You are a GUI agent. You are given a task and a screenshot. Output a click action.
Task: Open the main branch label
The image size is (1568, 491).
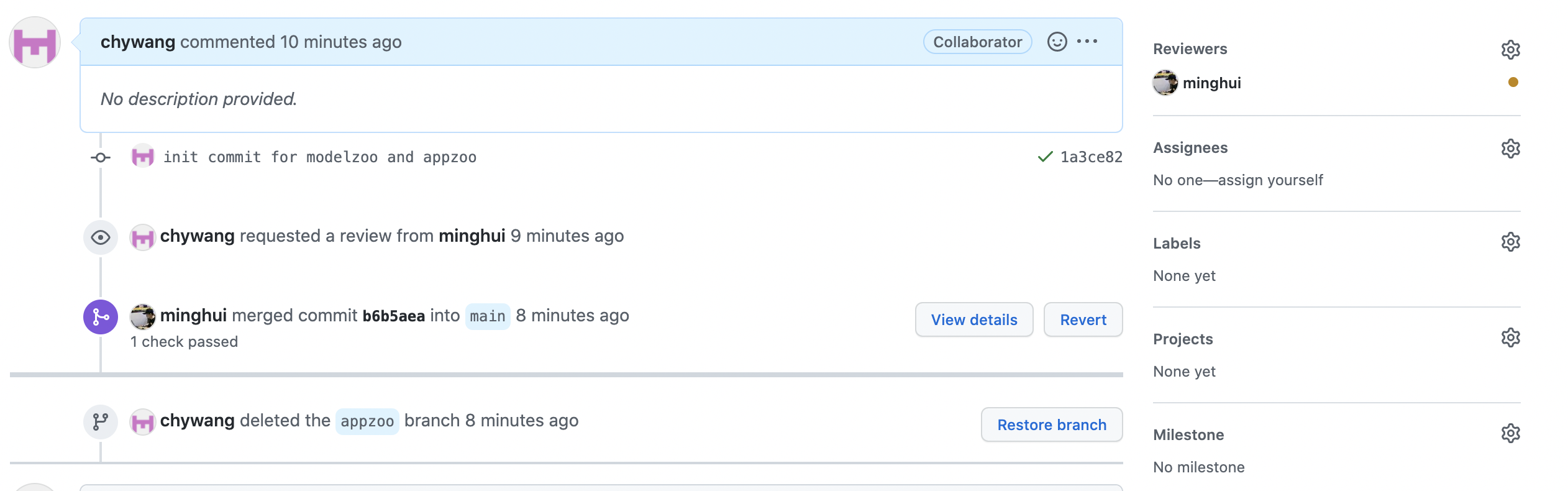(x=488, y=316)
